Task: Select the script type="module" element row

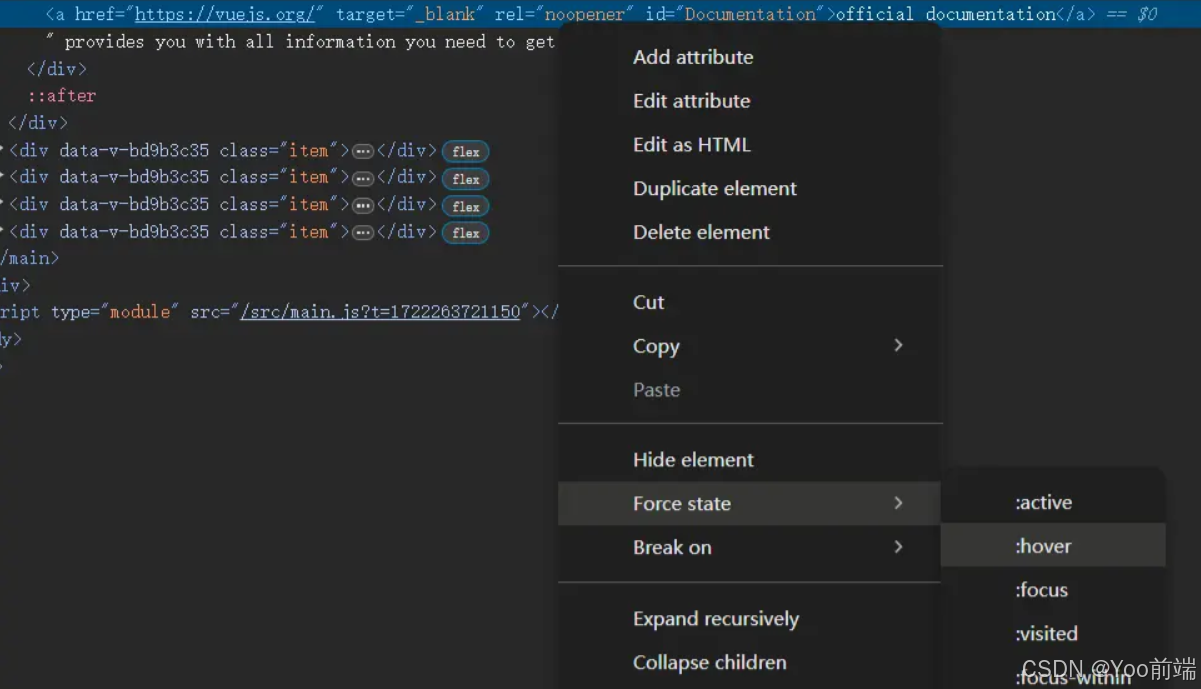Action: 278,312
